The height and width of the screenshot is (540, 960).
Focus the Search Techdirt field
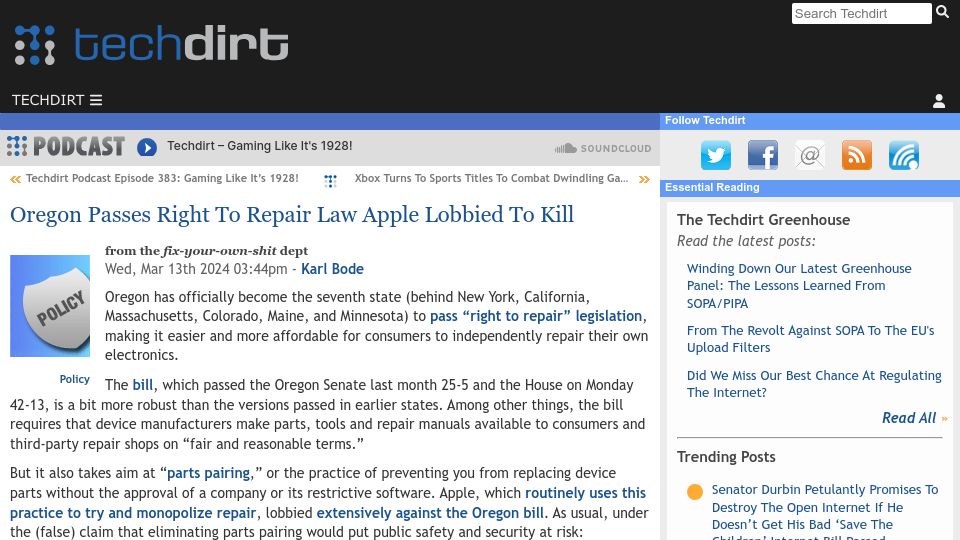point(861,13)
